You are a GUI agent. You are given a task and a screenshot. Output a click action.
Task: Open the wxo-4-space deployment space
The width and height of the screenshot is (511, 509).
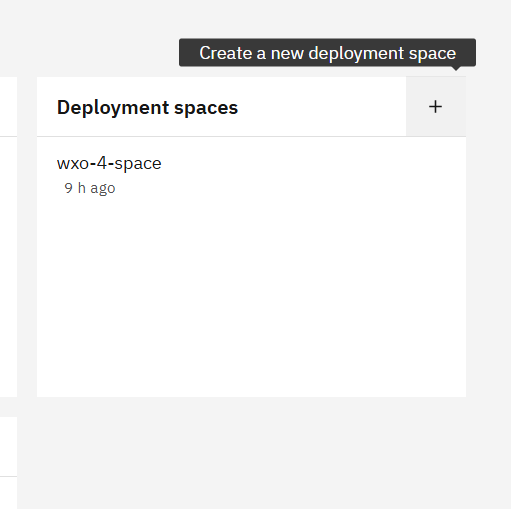click(109, 163)
